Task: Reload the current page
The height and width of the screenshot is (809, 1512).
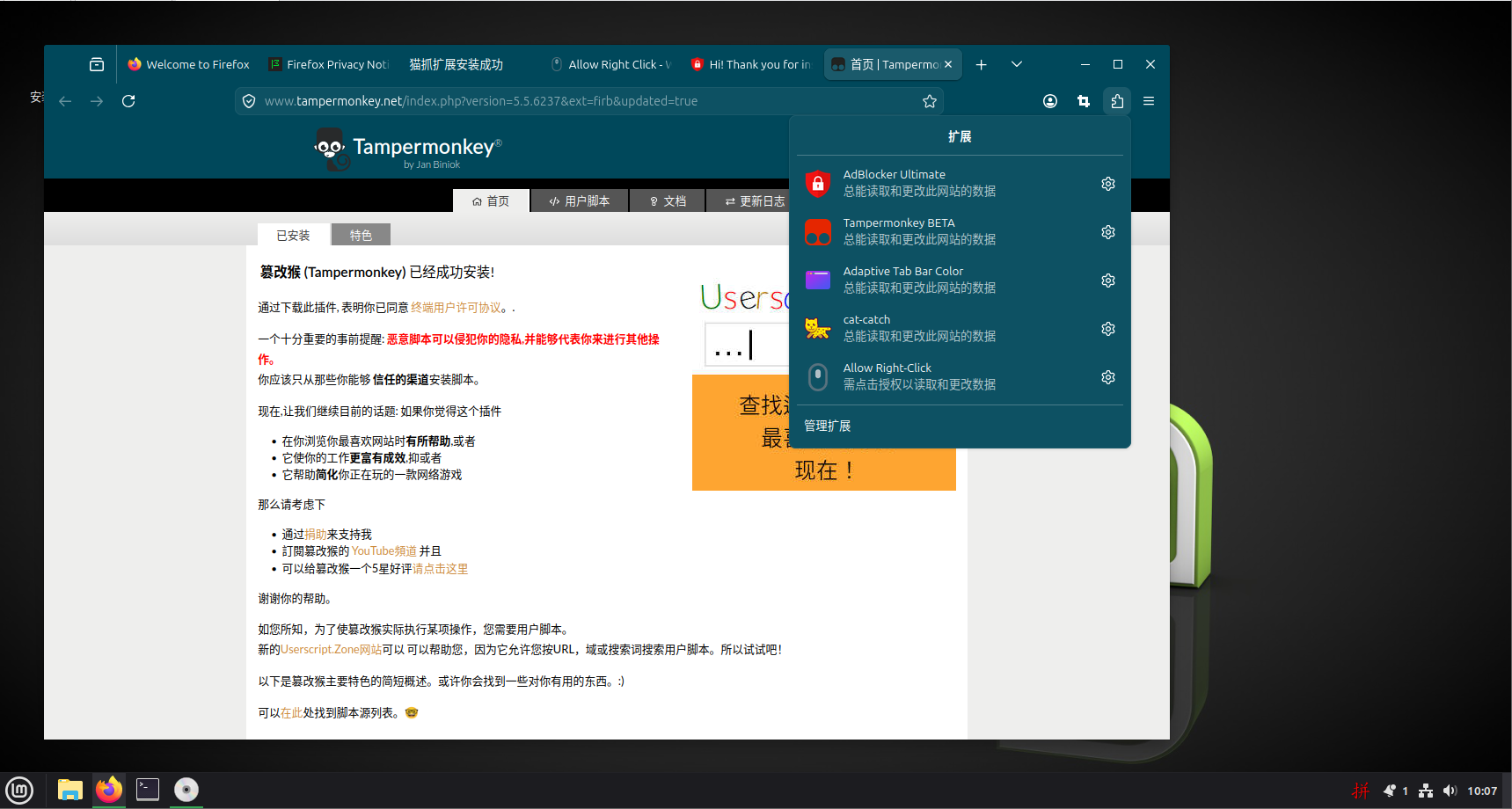Action: click(x=128, y=101)
